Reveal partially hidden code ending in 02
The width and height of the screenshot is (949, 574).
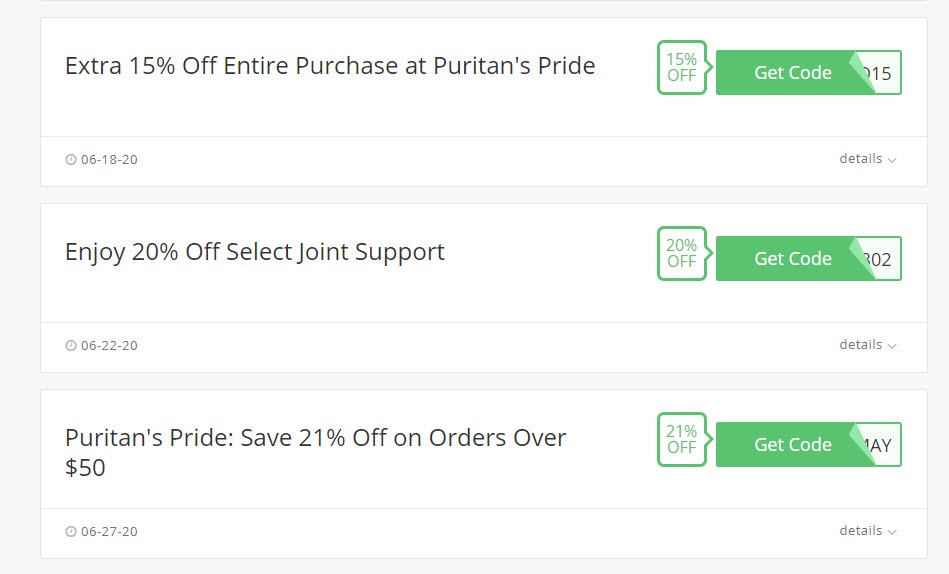point(883,259)
